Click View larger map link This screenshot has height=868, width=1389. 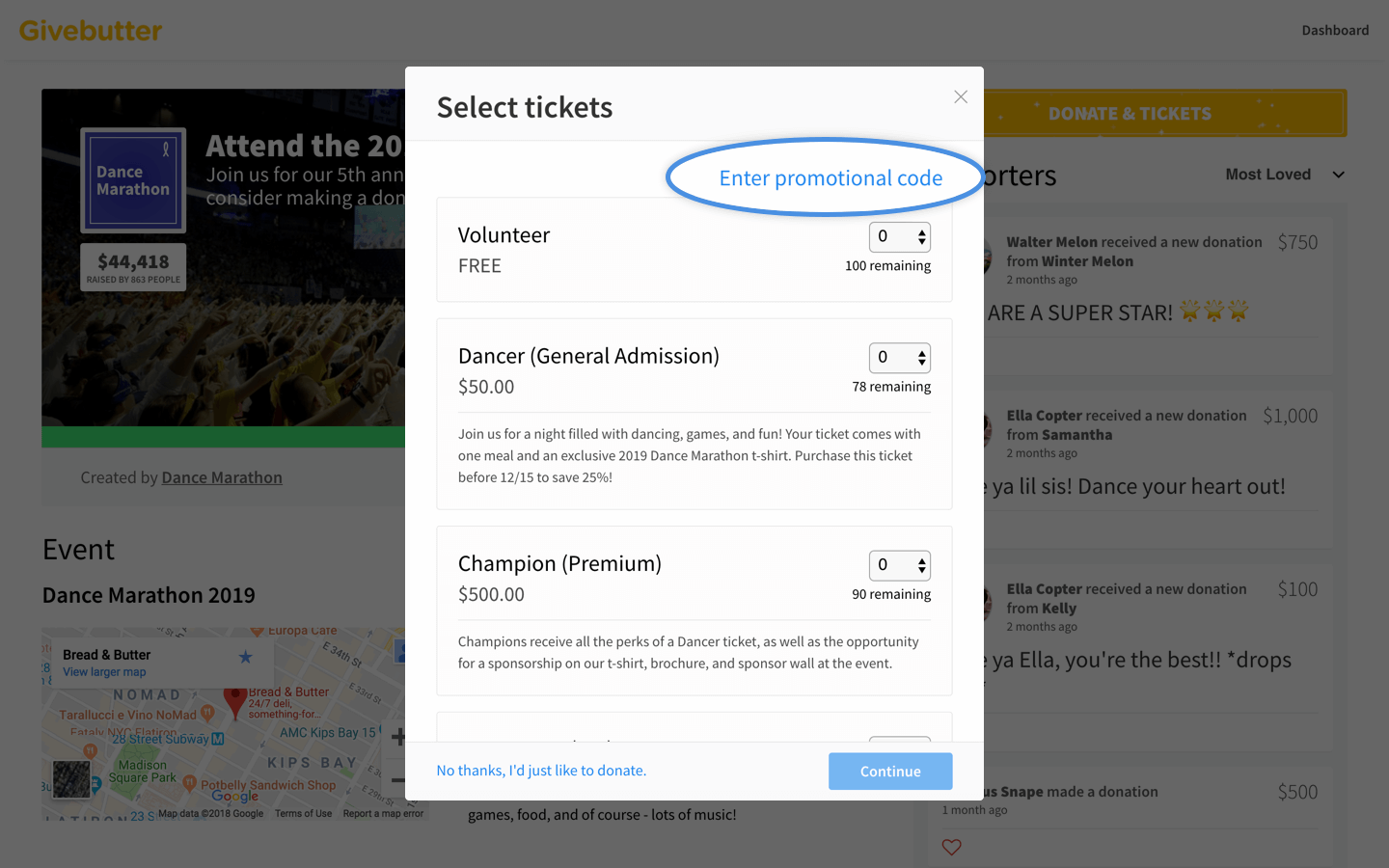pos(104,672)
